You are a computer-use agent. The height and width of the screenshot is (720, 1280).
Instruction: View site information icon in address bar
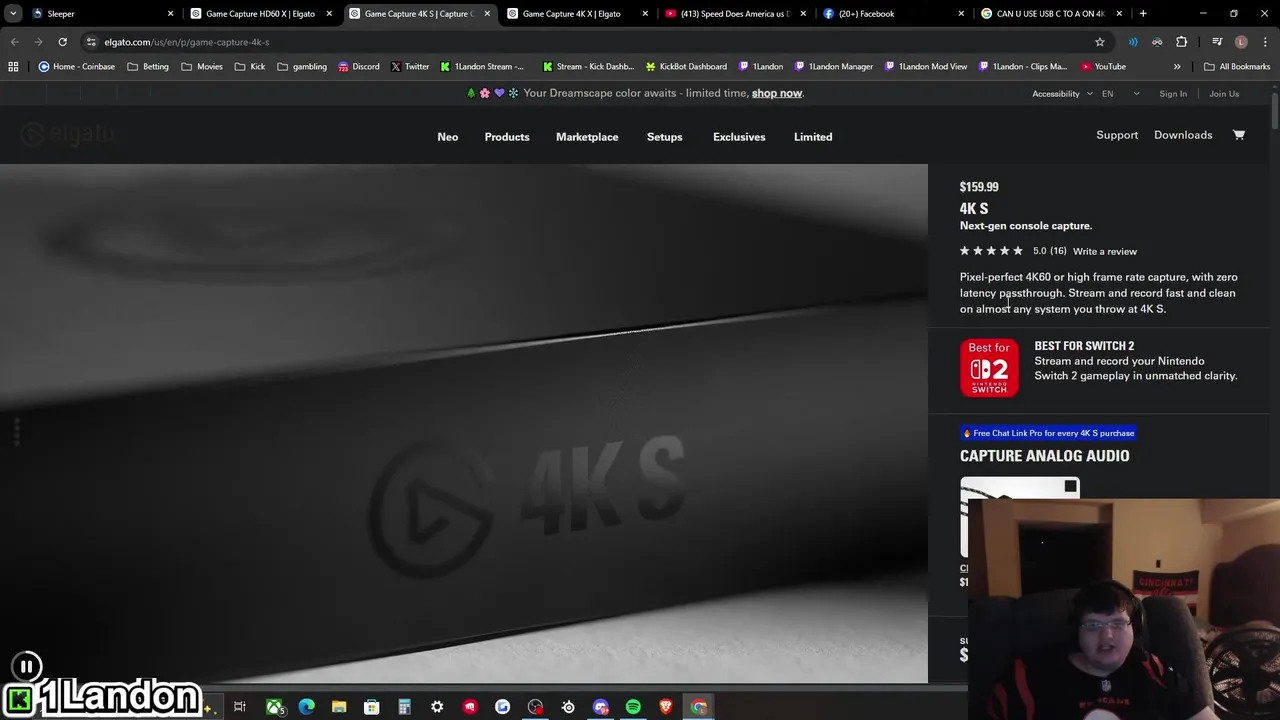point(91,42)
